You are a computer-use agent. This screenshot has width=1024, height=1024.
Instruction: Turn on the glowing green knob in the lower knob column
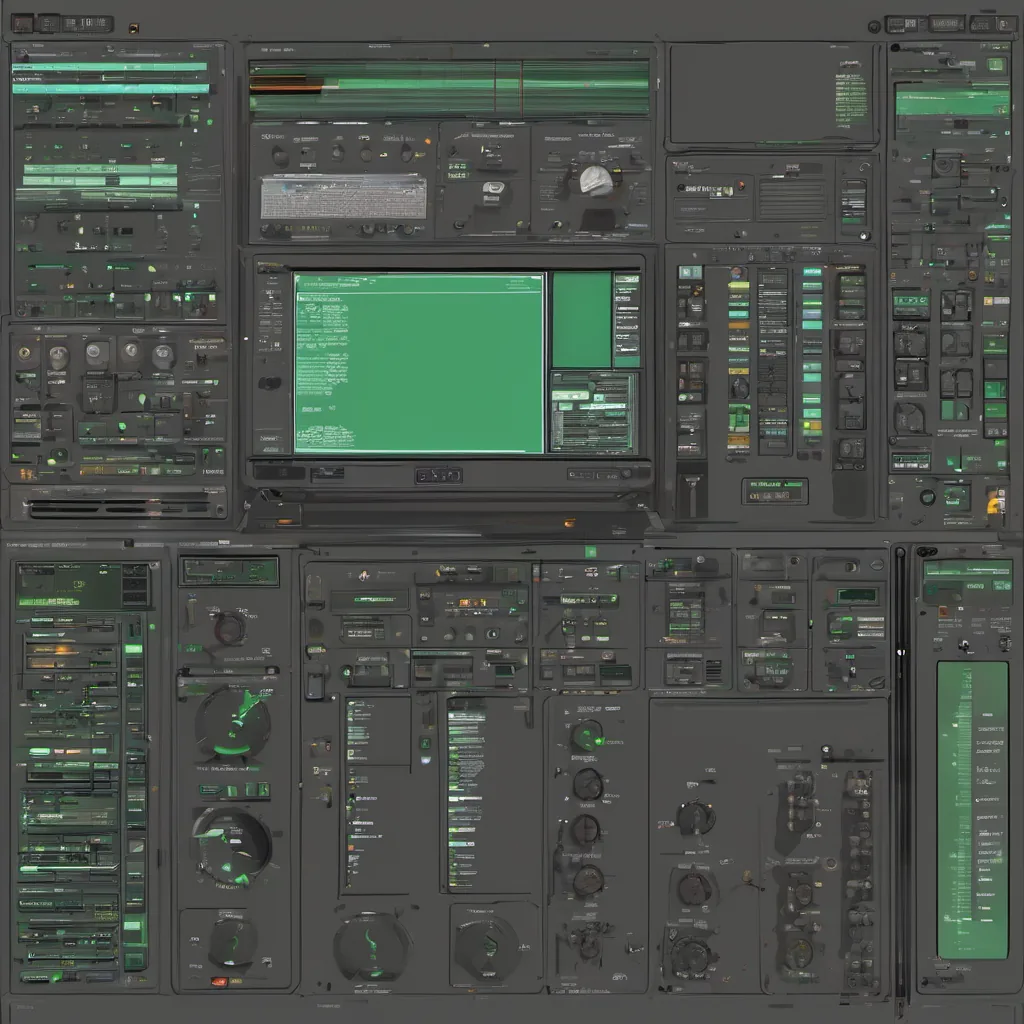[x=587, y=737]
